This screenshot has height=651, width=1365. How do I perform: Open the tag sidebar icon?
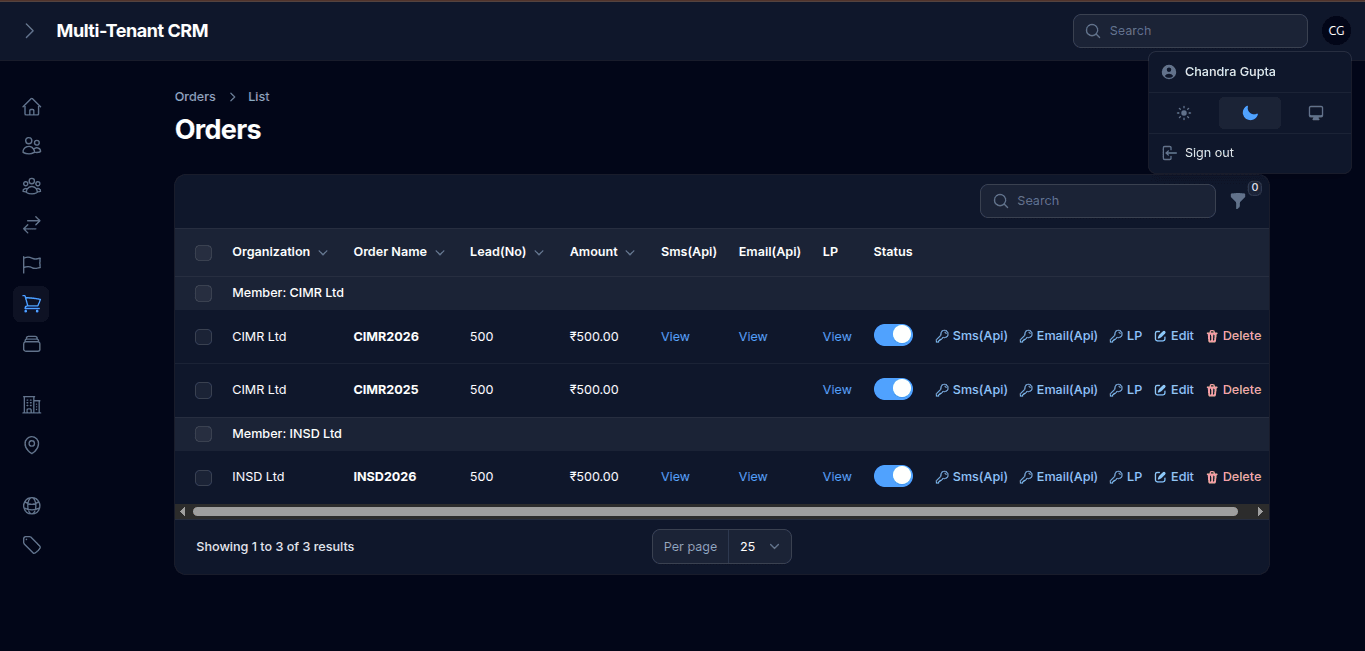[31, 545]
